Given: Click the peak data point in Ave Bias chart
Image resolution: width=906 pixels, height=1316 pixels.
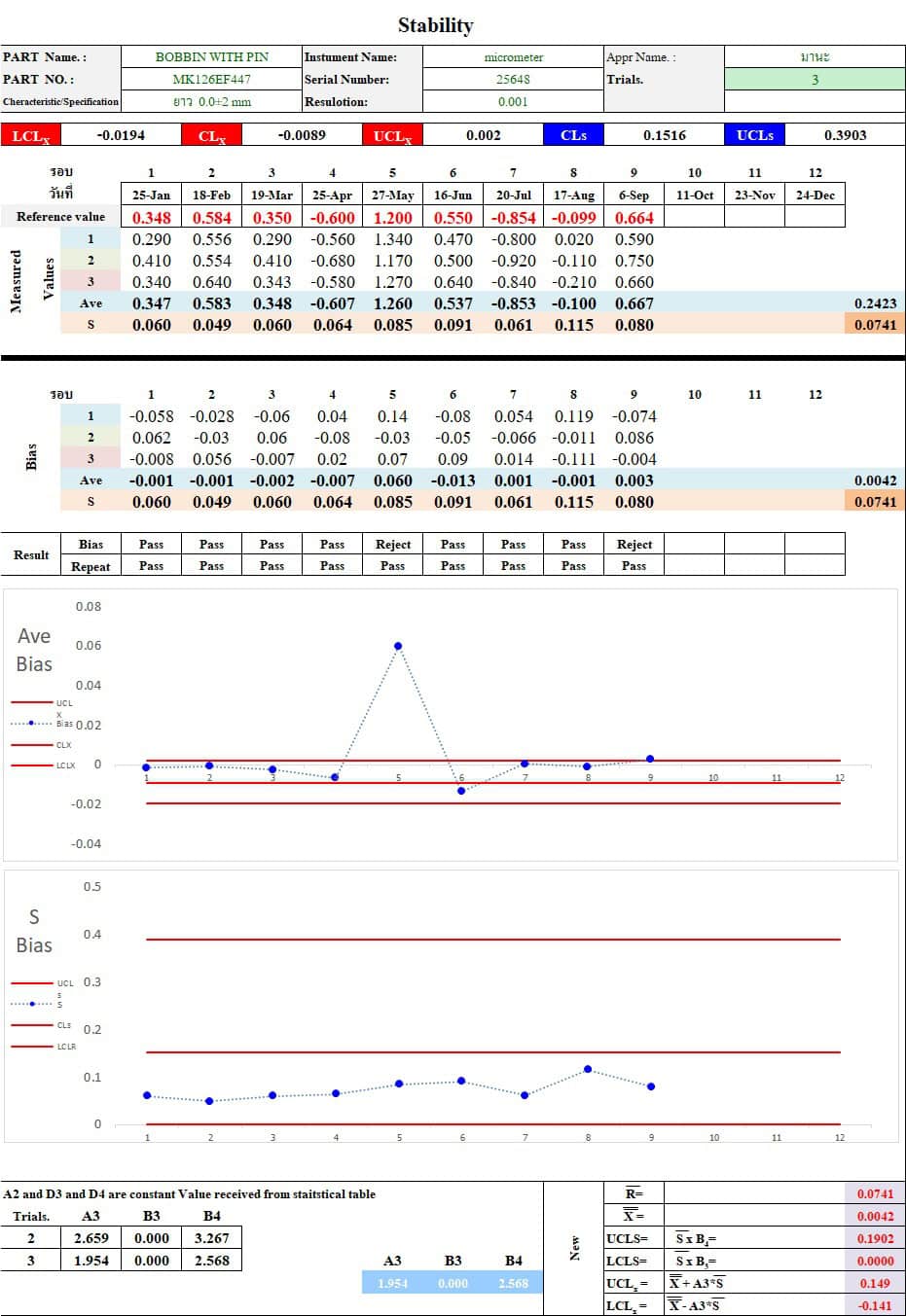Looking at the screenshot, I should click(x=398, y=646).
